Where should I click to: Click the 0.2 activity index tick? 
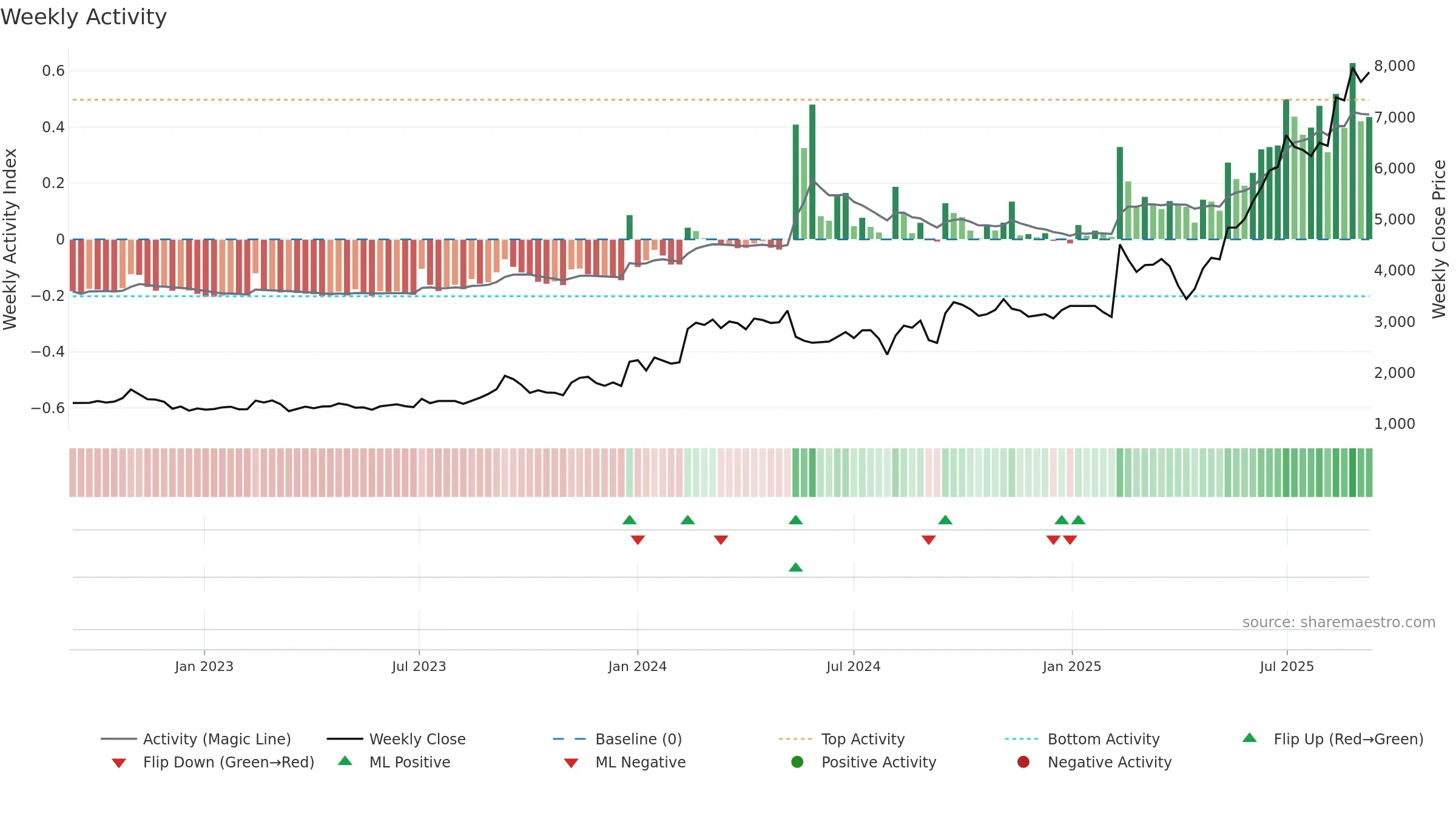(x=53, y=183)
